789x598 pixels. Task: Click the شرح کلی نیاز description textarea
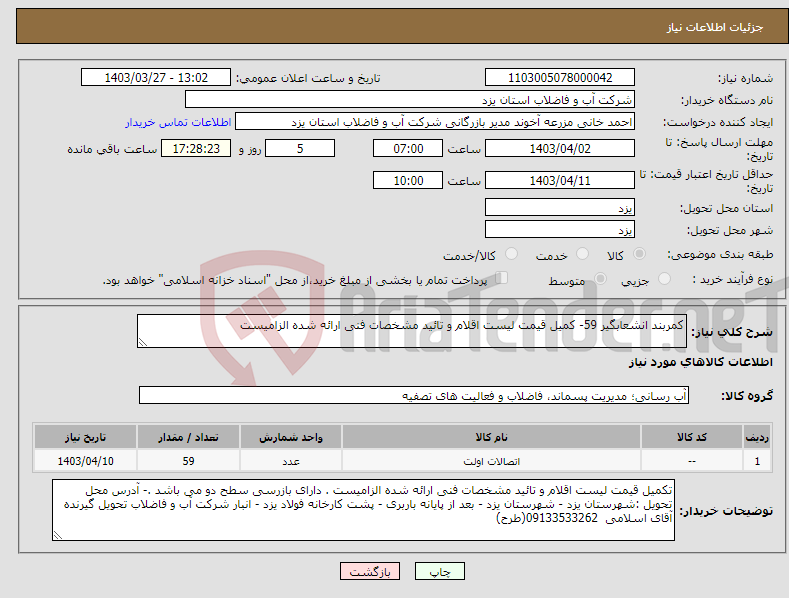(412, 331)
